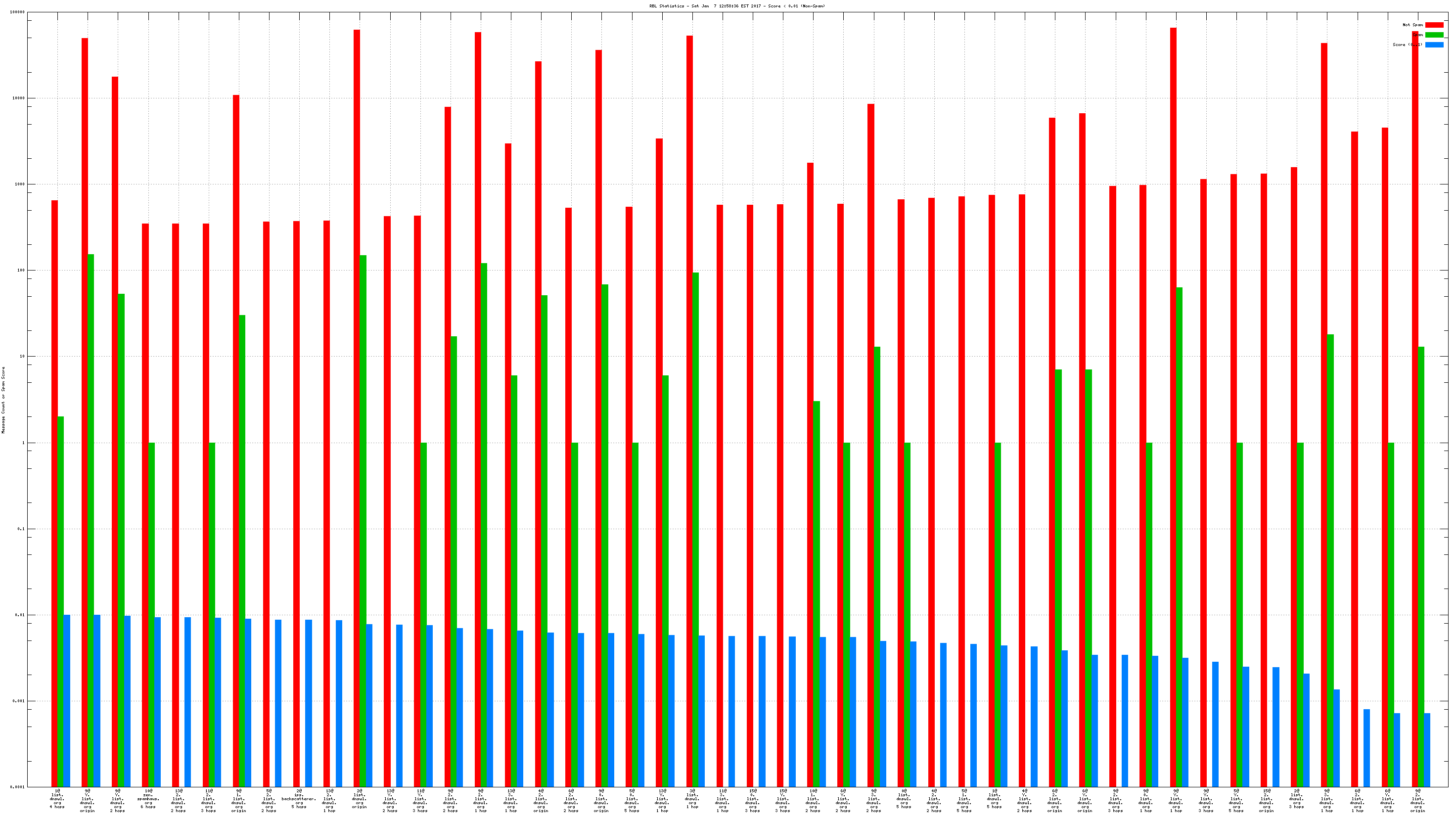This screenshot has width=1456, height=819.
Task: Click the 10000 y-axis tick label
Action: point(19,98)
